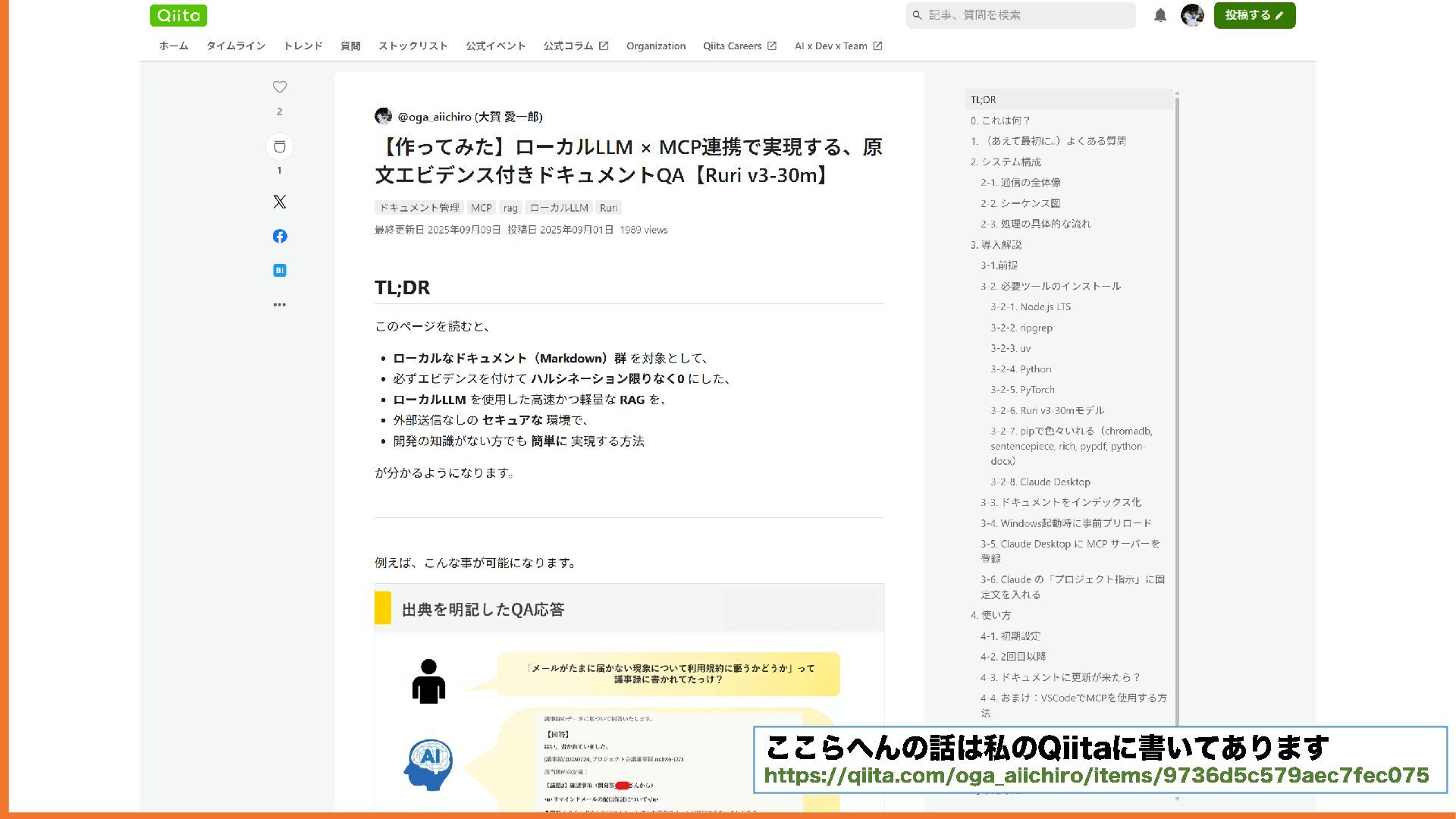Open the notifications bell
Image resolution: width=1456 pixels, height=819 pixels.
tap(1160, 15)
